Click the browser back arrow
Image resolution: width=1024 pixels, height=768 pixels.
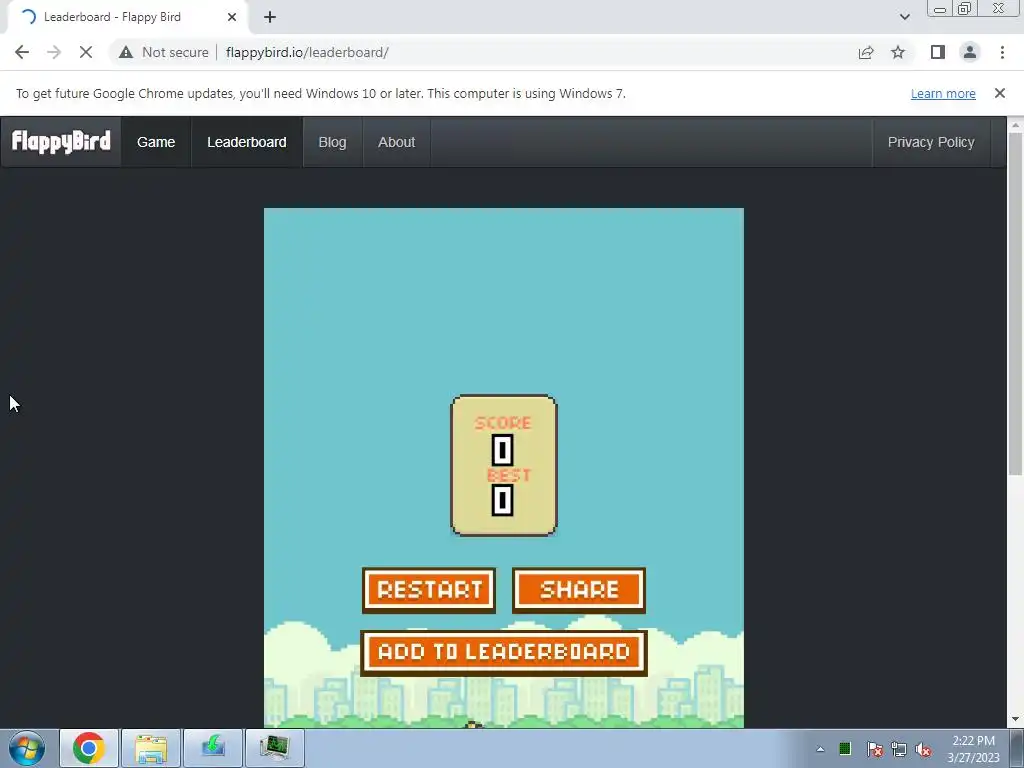(x=22, y=52)
